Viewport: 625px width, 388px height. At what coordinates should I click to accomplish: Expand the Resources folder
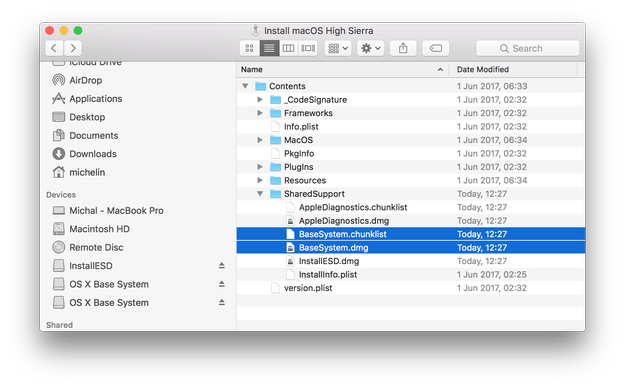click(x=260, y=180)
